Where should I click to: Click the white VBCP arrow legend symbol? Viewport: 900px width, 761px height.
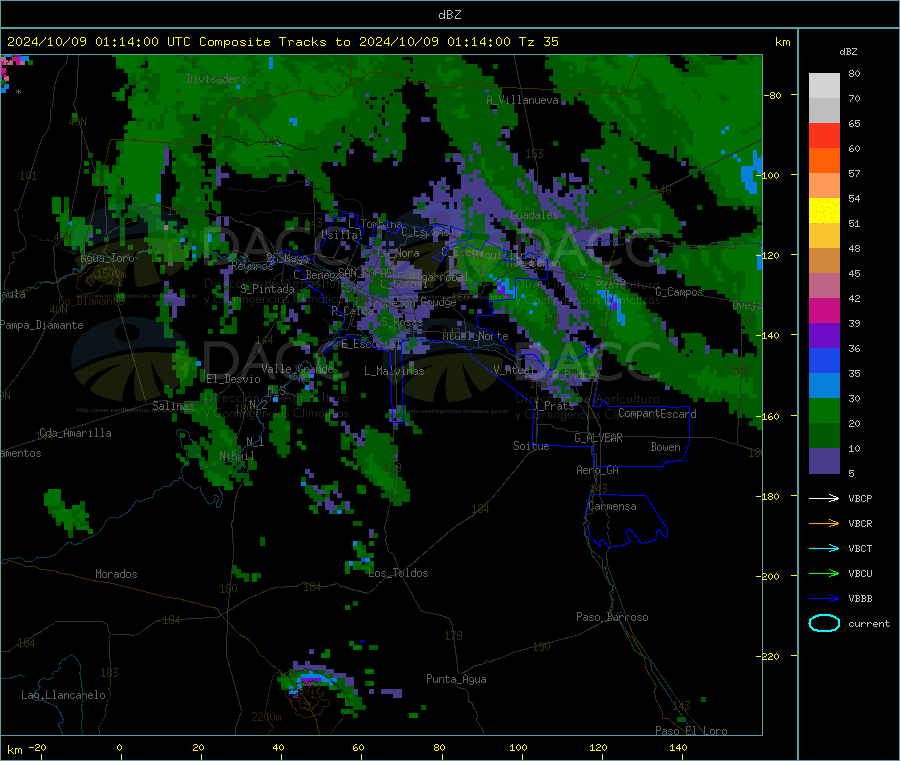tap(824, 498)
